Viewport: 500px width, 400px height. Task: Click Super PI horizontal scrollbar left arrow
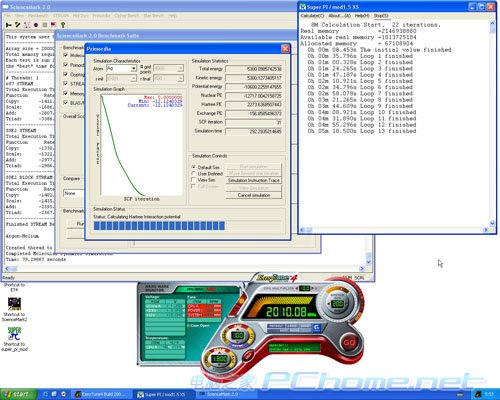coord(302,230)
